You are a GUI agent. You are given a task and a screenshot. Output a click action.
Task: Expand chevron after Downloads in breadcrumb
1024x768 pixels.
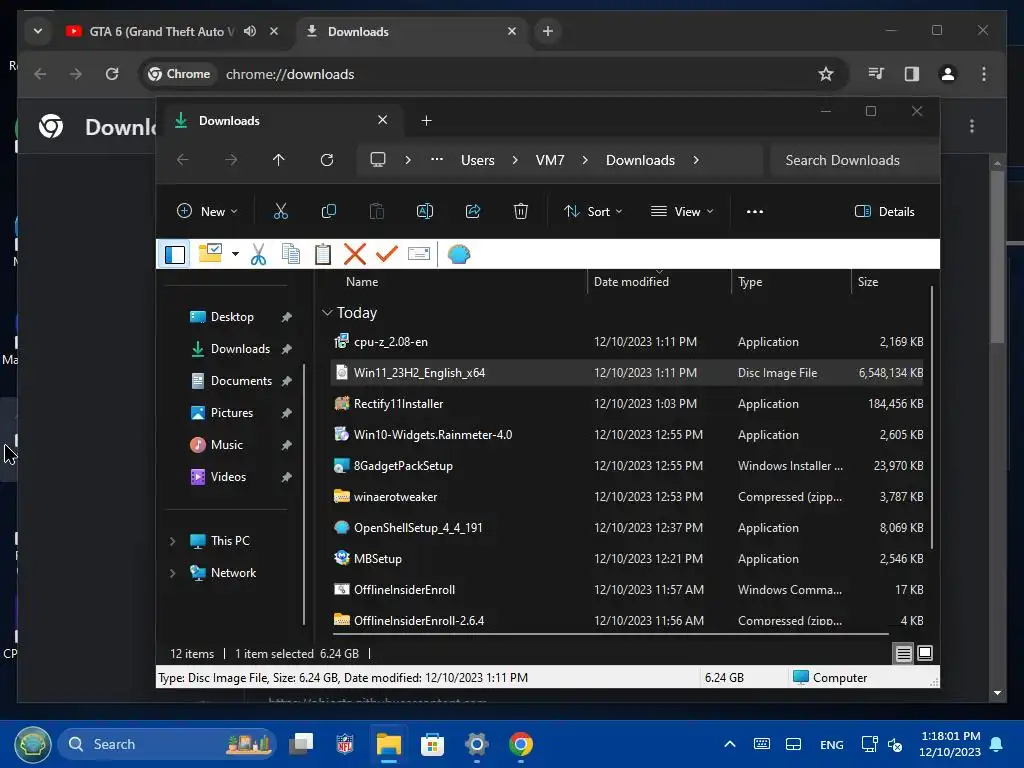pyautogui.click(x=696, y=160)
